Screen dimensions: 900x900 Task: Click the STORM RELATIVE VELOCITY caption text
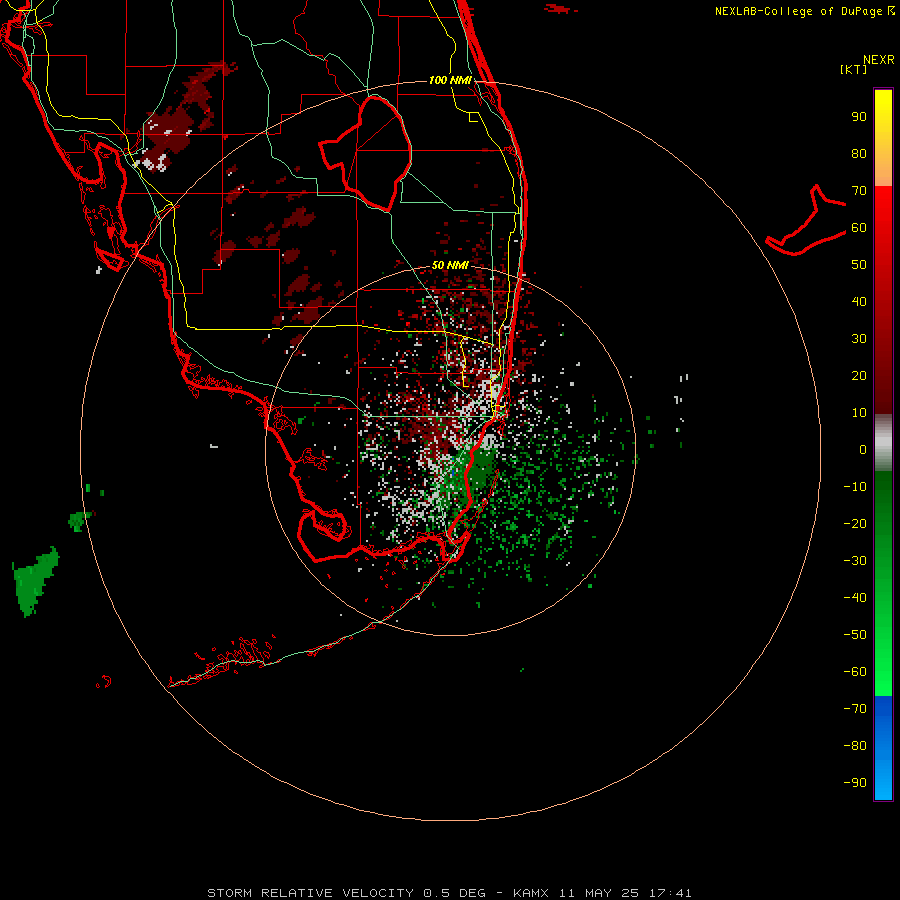[310, 893]
